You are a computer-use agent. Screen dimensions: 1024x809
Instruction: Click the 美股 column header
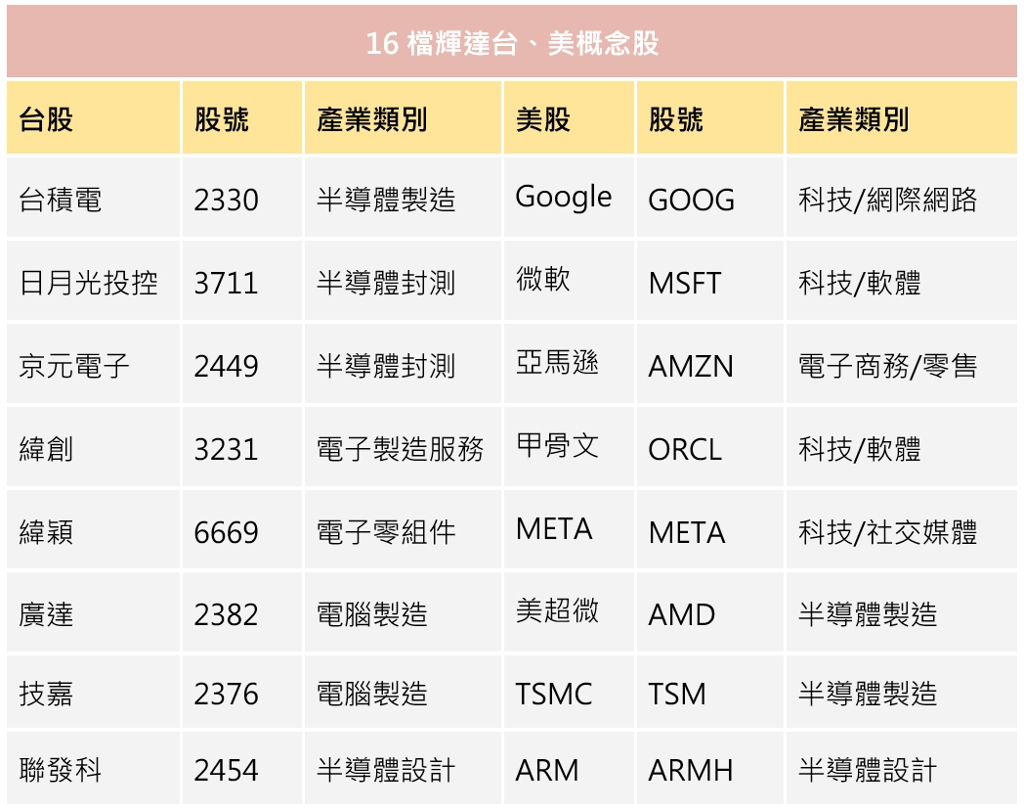point(531,117)
